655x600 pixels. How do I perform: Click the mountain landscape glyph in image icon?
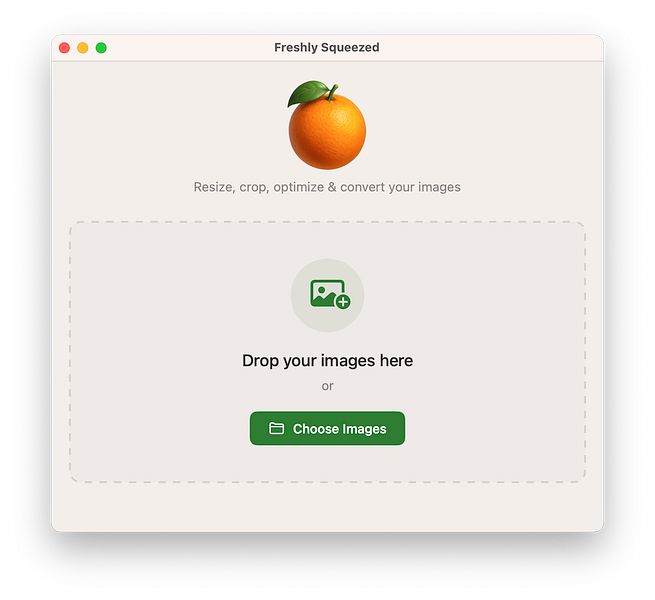[x=324, y=299]
